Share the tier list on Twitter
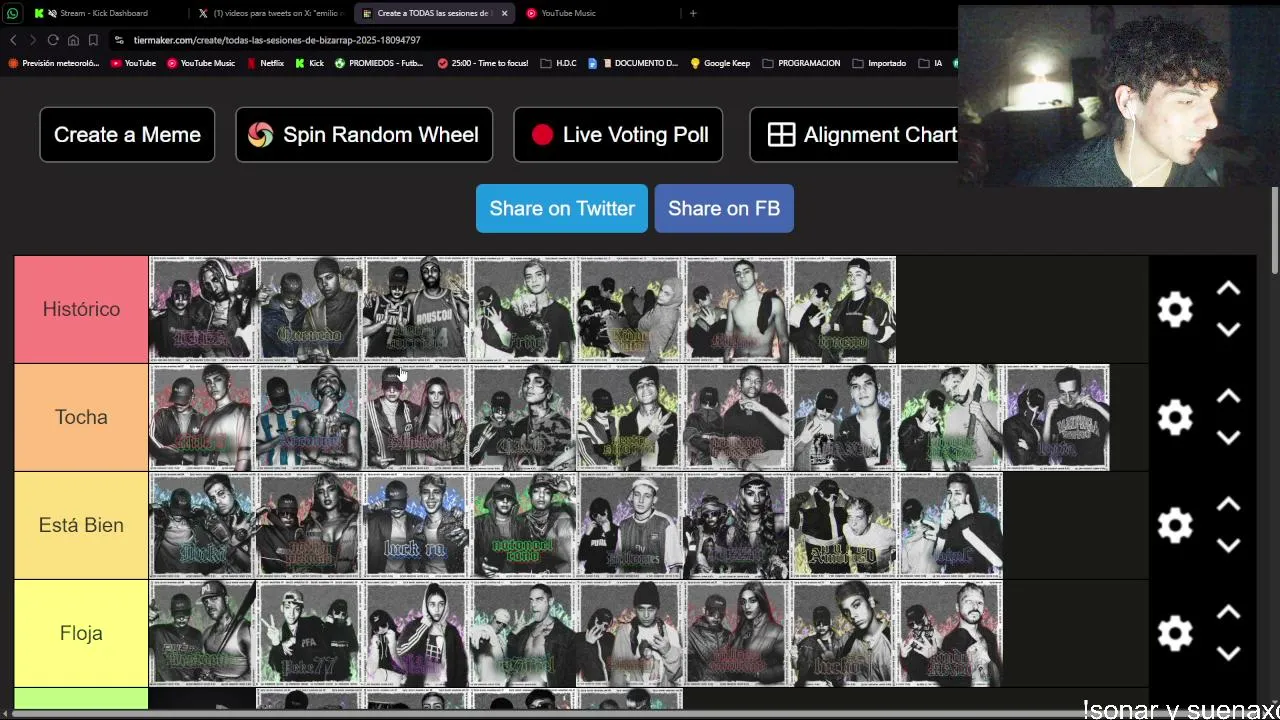Image resolution: width=1280 pixels, height=720 pixels. 562,208
